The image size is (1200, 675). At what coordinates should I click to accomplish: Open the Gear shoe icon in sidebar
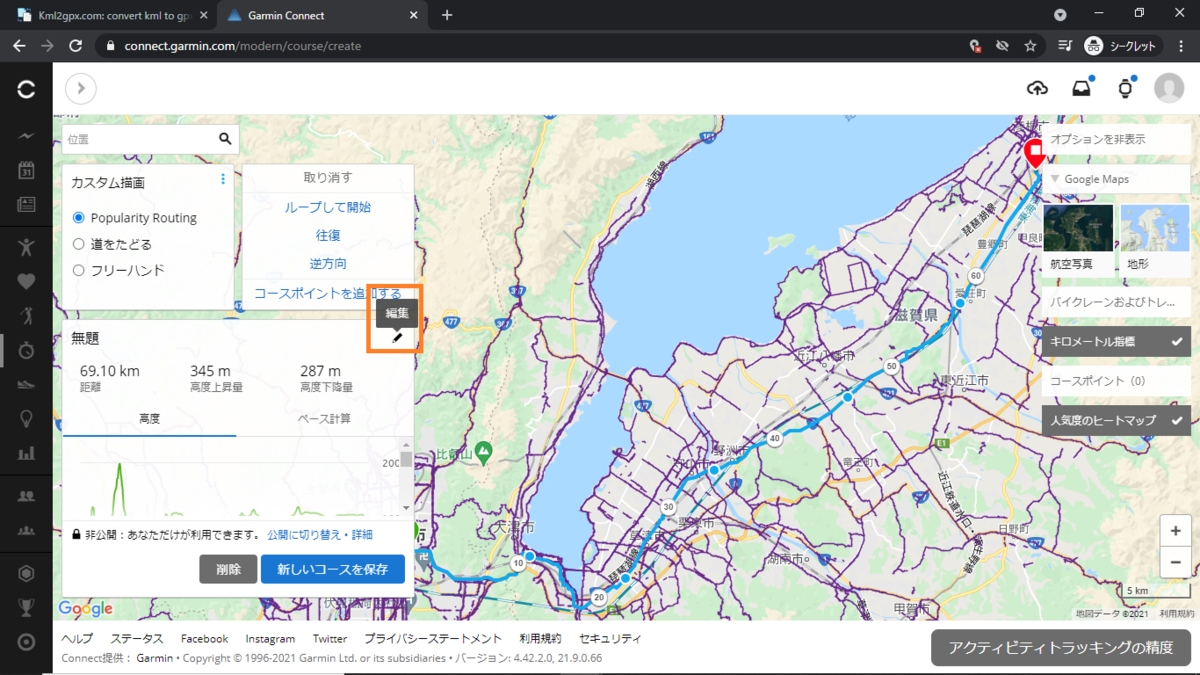point(26,384)
